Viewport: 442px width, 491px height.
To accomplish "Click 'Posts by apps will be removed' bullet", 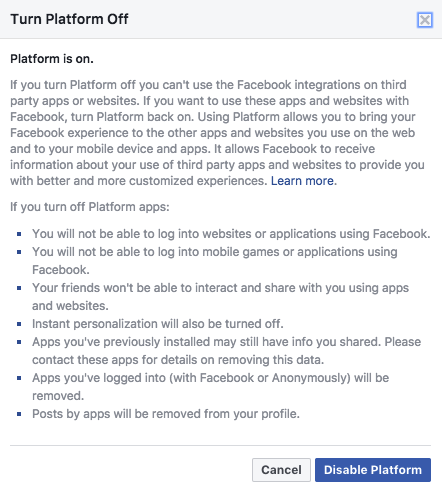I will point(166,414).
